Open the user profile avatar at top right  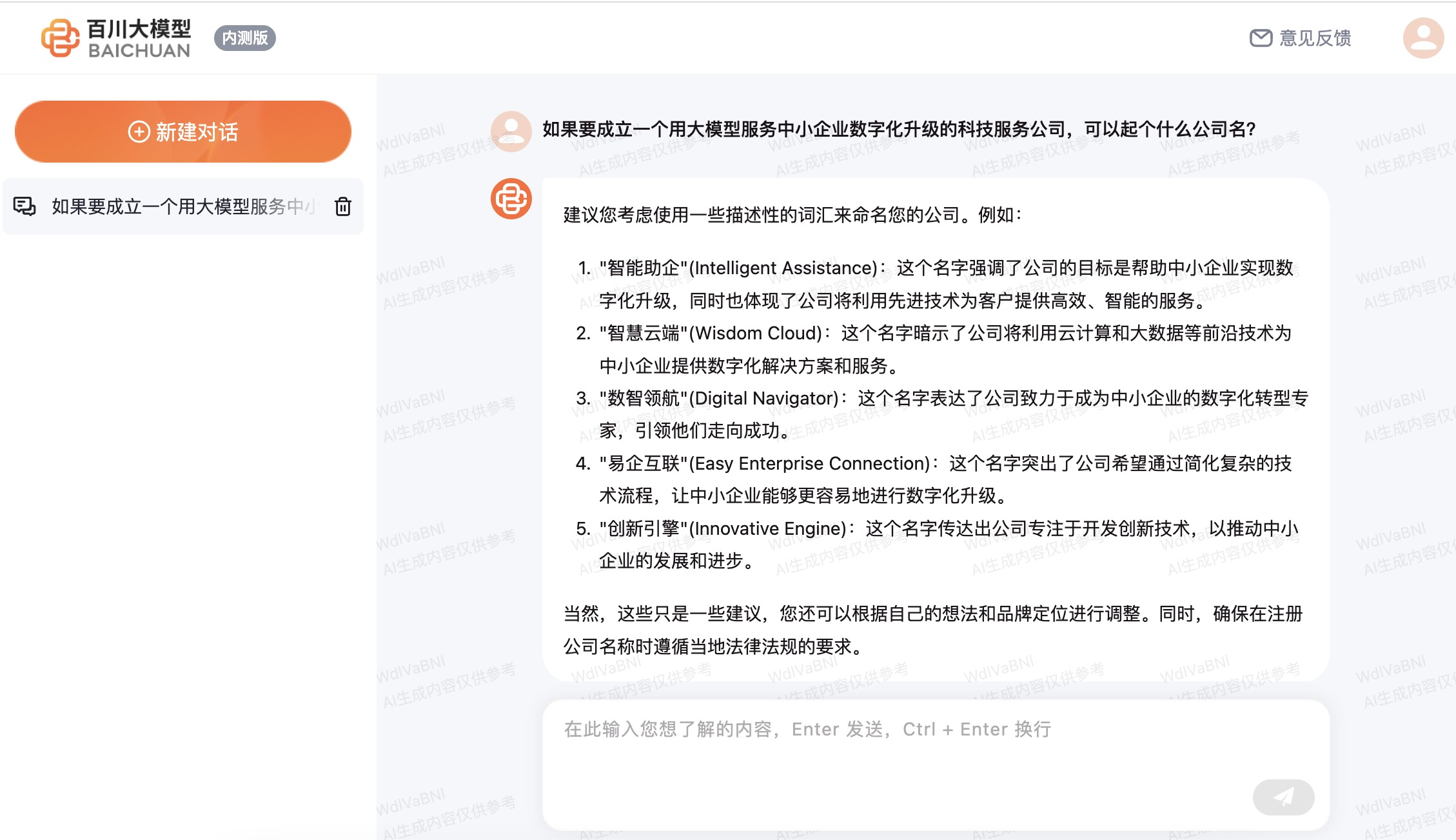[1423, 38]
